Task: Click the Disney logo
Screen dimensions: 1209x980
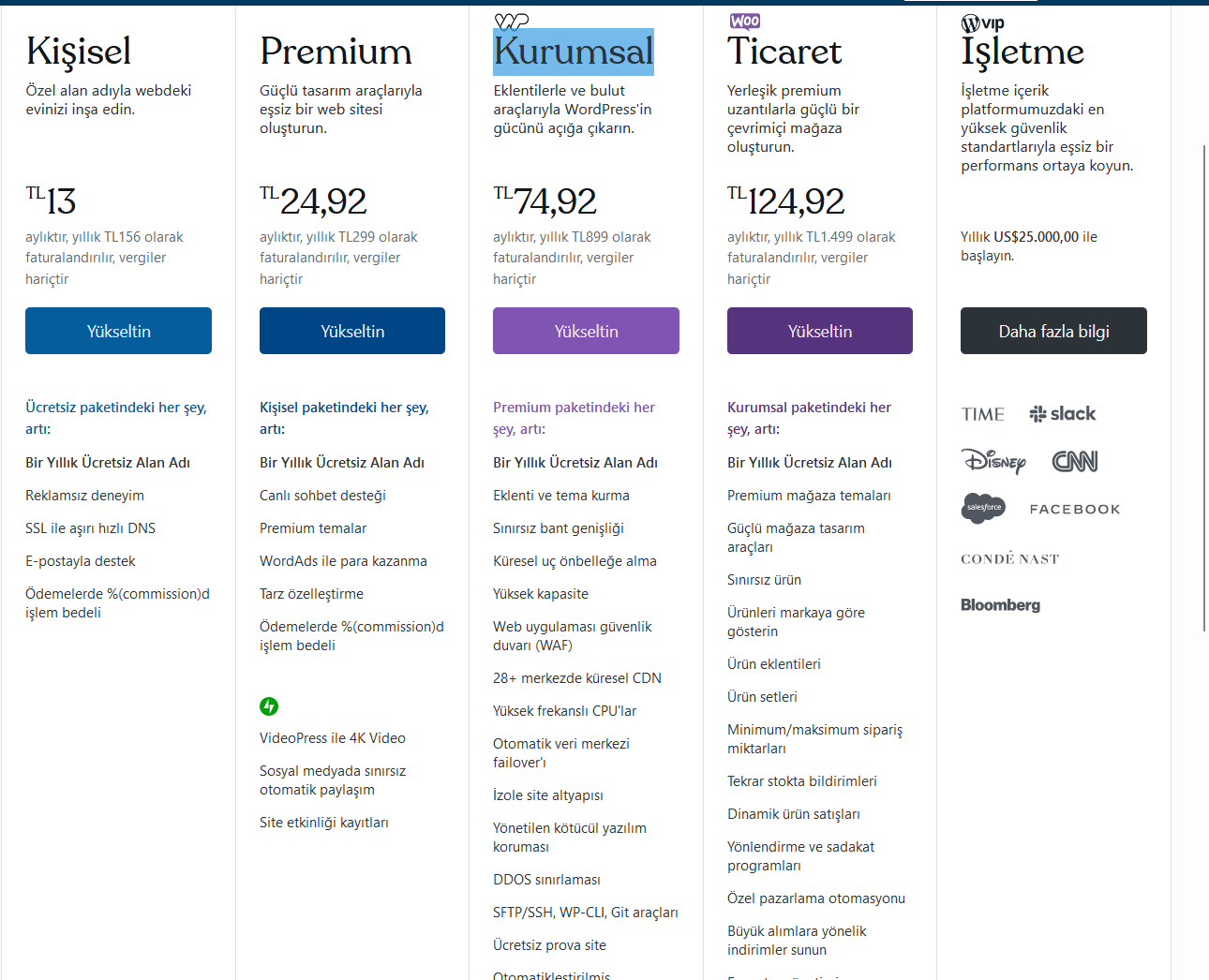Action: pos(993,461)
